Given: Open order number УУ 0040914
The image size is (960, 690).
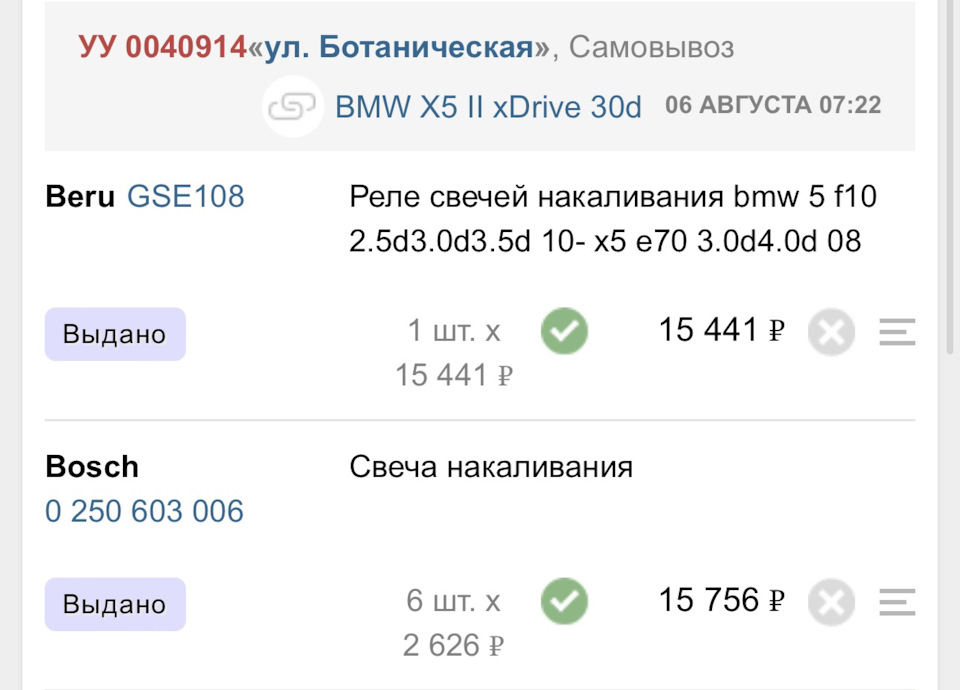Looking at the screenshot, I should point(162,47).
